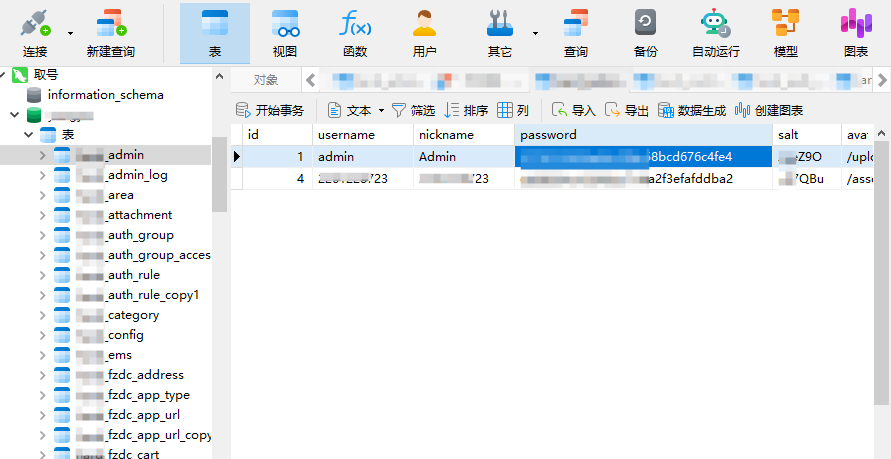The image size is (891, 459).
Task: Click the 筛选 filter button
Action: [x=412, y=111]
